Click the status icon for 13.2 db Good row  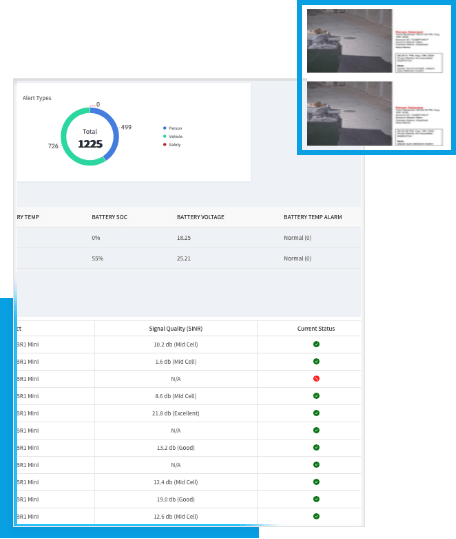tap(316, 447)
